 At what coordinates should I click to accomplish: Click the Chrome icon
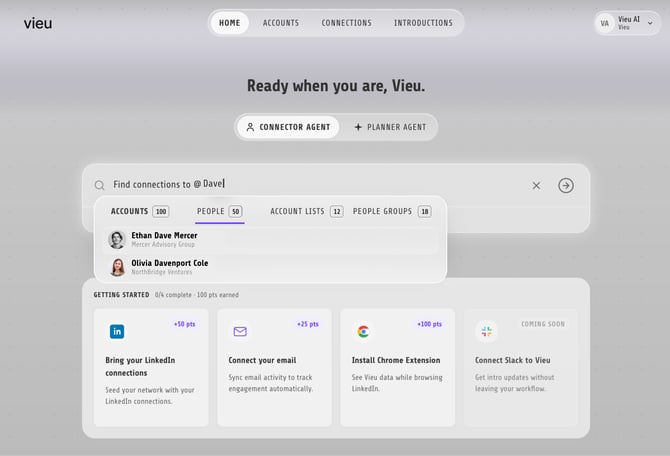tap(363, 331)
